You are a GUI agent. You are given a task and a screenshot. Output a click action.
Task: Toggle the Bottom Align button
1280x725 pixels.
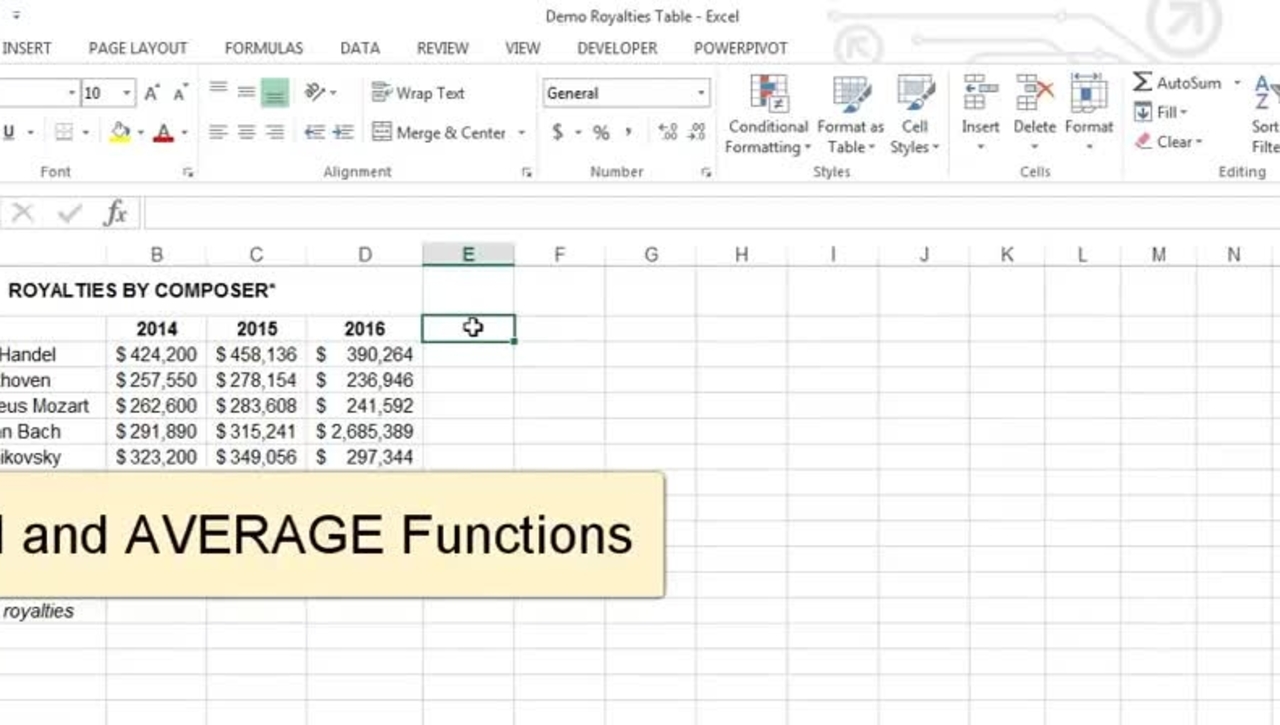tap(274, 93)
